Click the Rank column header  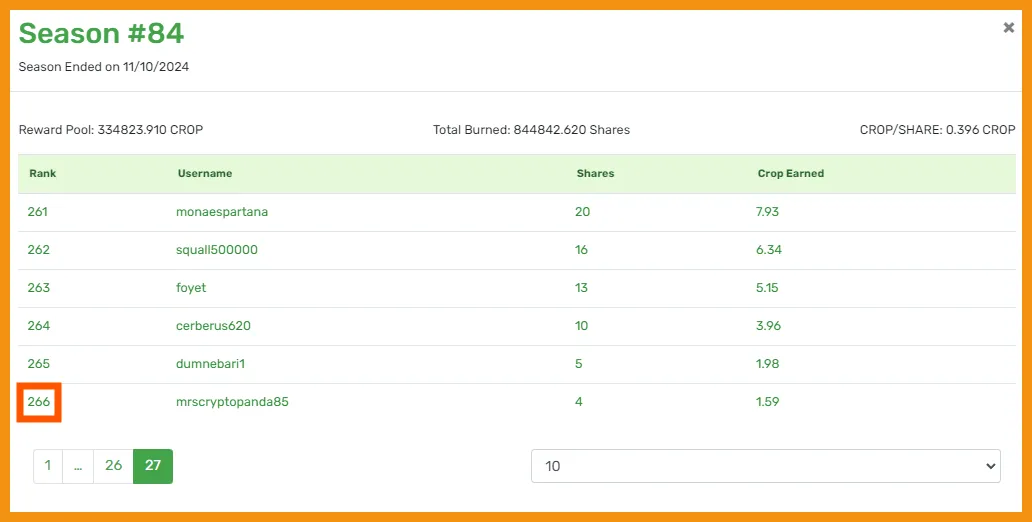click(43, 174)
